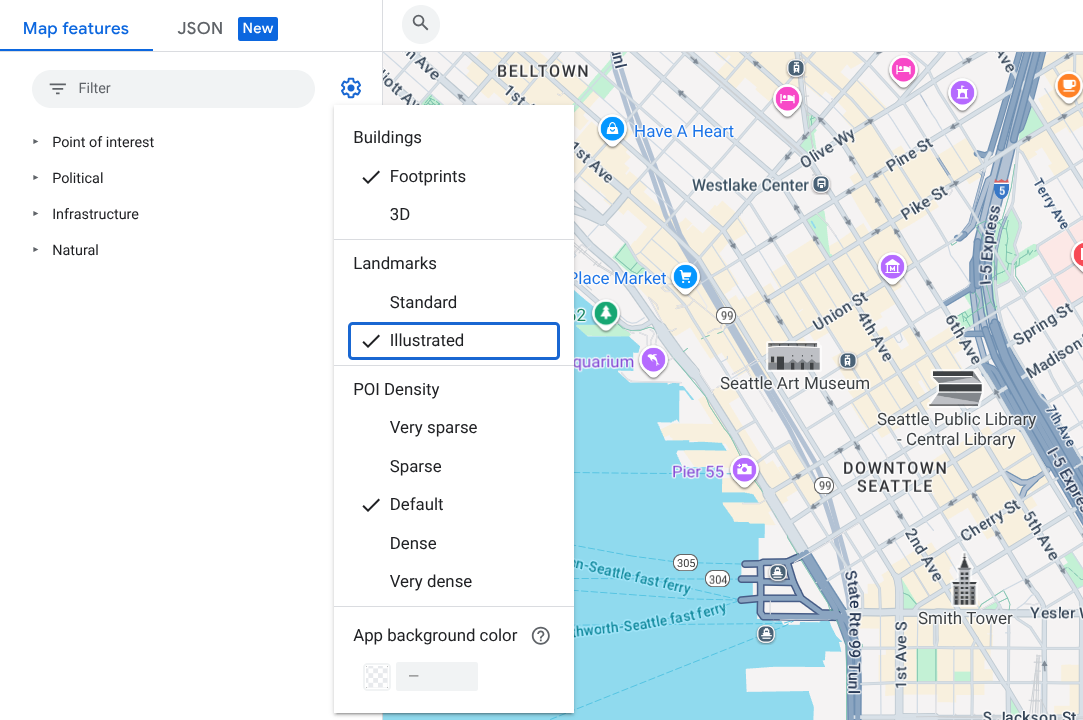Click the purple Pier 55 marker
Screen dimensions: 1083x720
[x=744, y=470]
